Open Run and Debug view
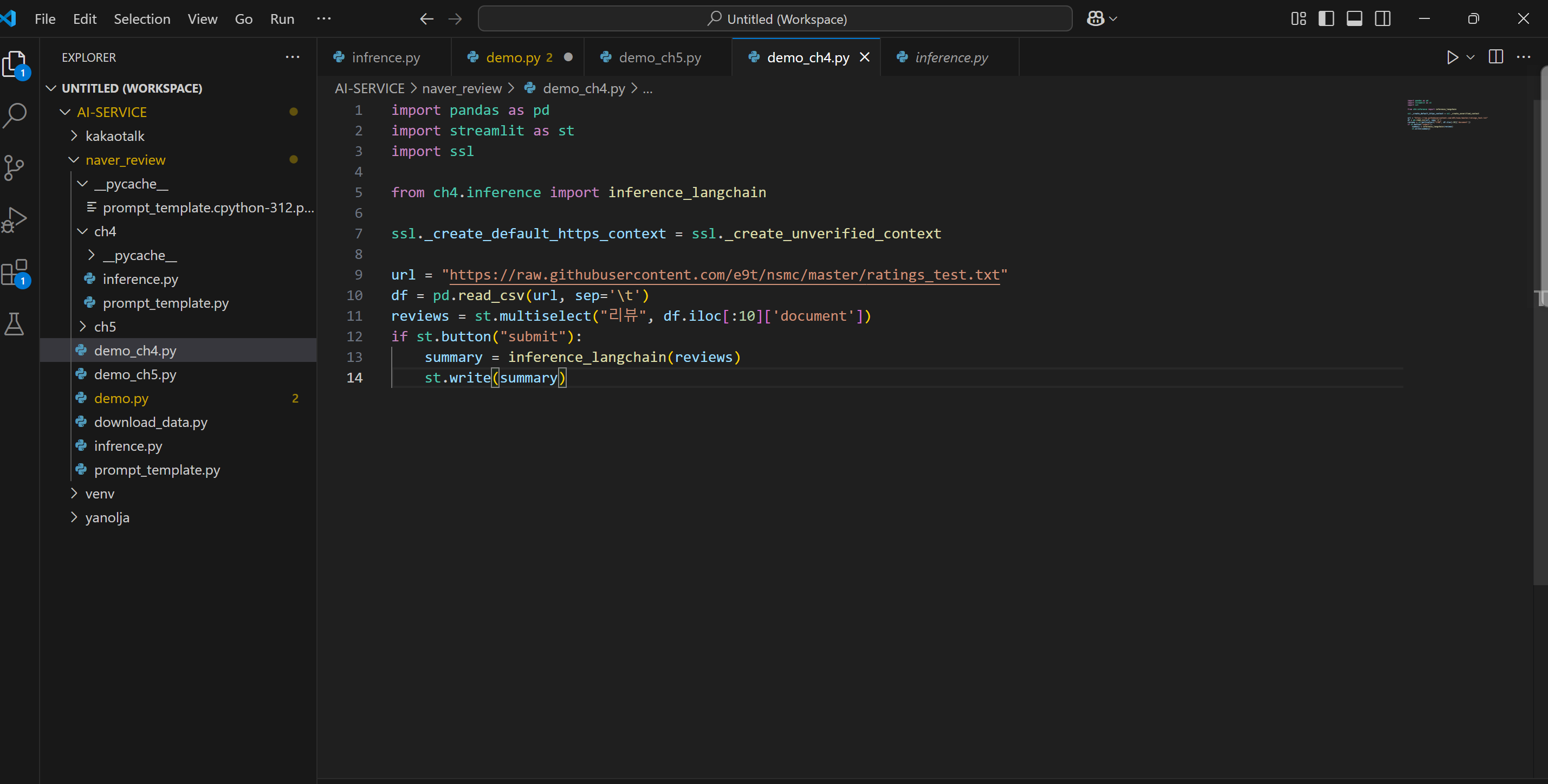This screenshot has width=1548, height=784. coord(15,219)
